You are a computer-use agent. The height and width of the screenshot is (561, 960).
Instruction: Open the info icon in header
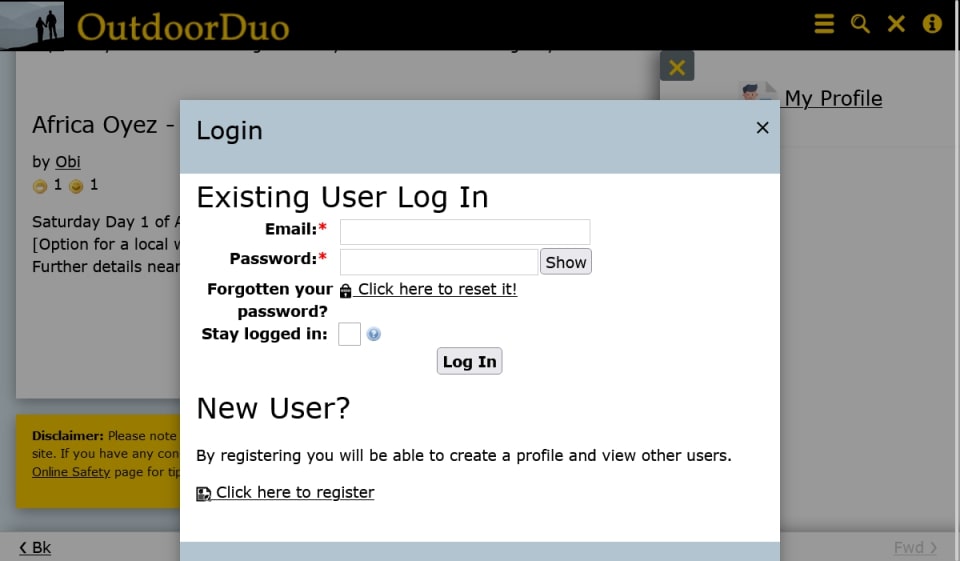pyautogui.click(x=932, y=24)
